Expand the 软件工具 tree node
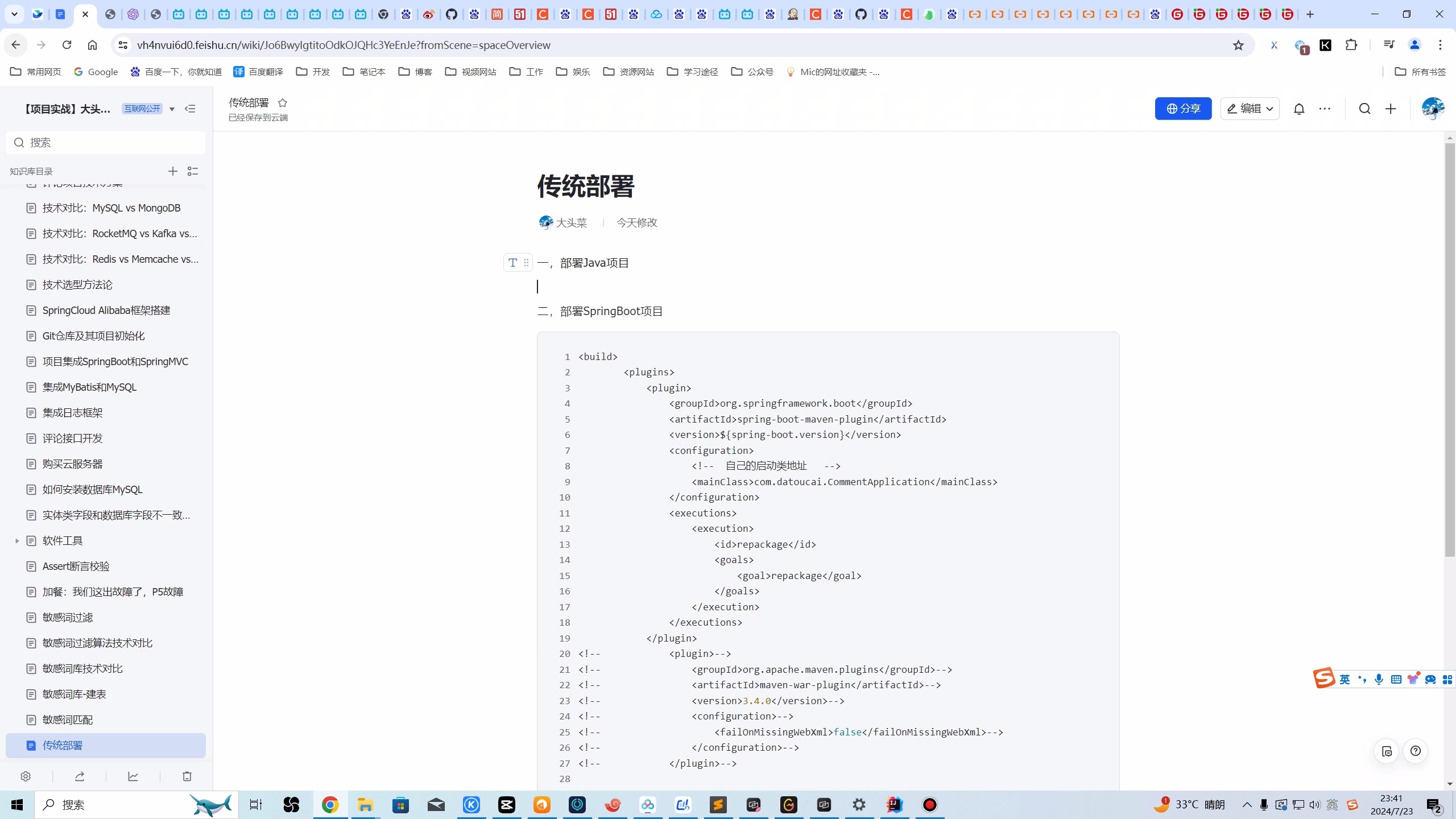The height and width of the screenshot is (819, 1456). [x=16, y=540]
